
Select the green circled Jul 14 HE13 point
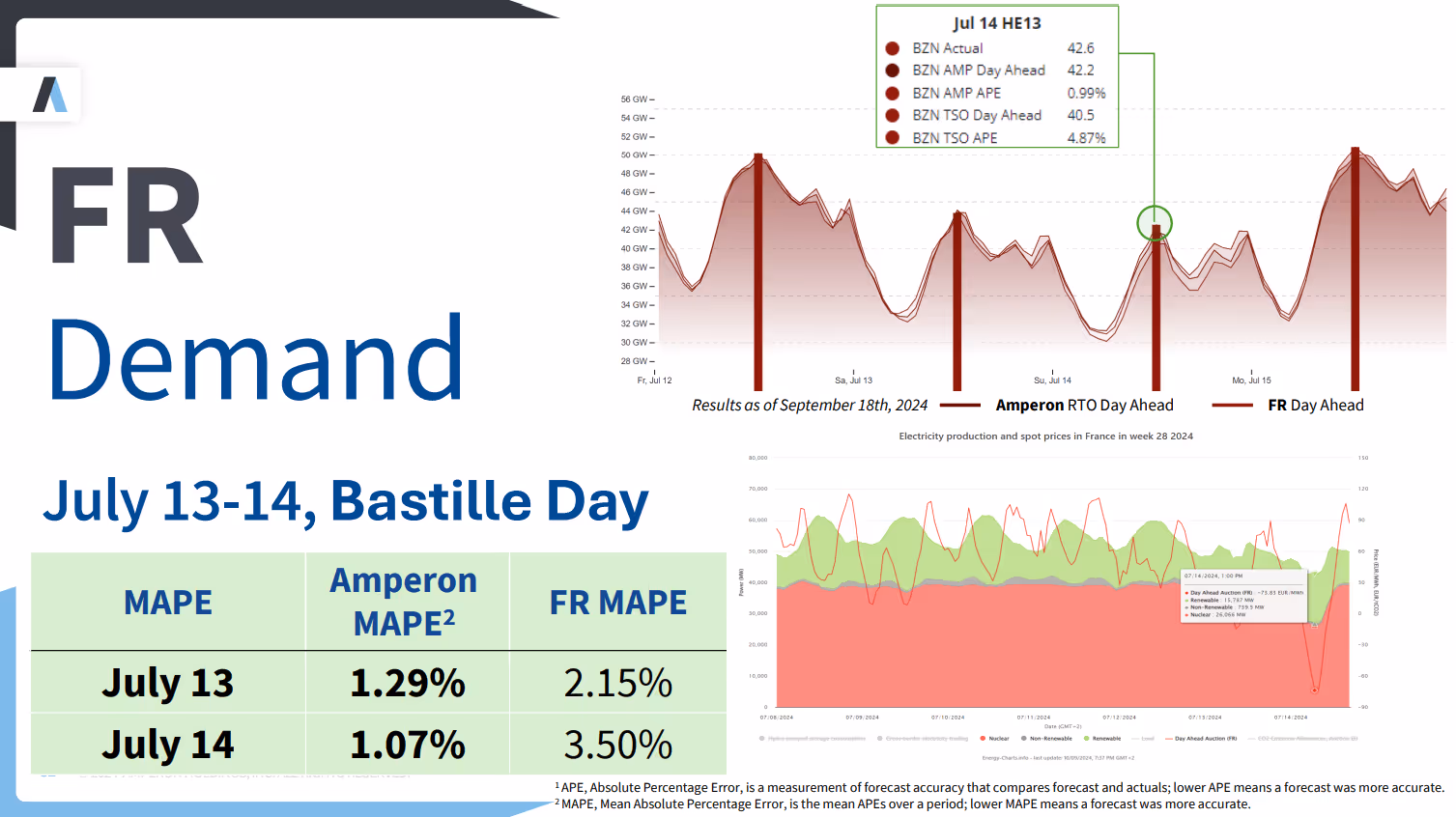1155,224
